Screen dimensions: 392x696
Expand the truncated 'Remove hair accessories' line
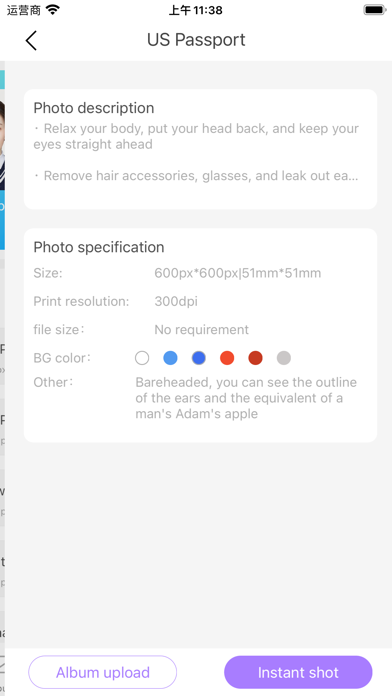196,176
